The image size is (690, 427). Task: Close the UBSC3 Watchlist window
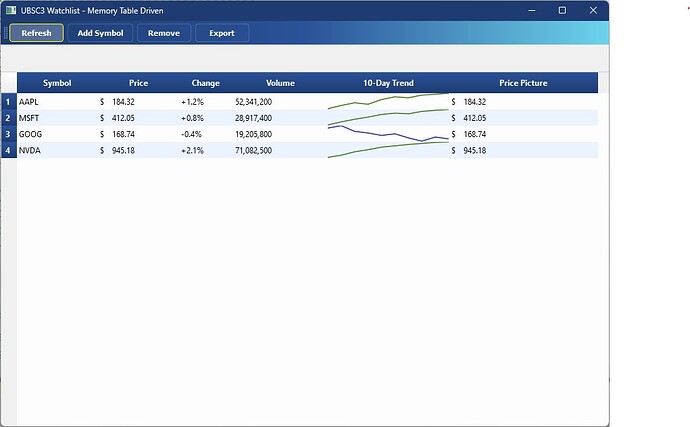click(x=593, y=10)
